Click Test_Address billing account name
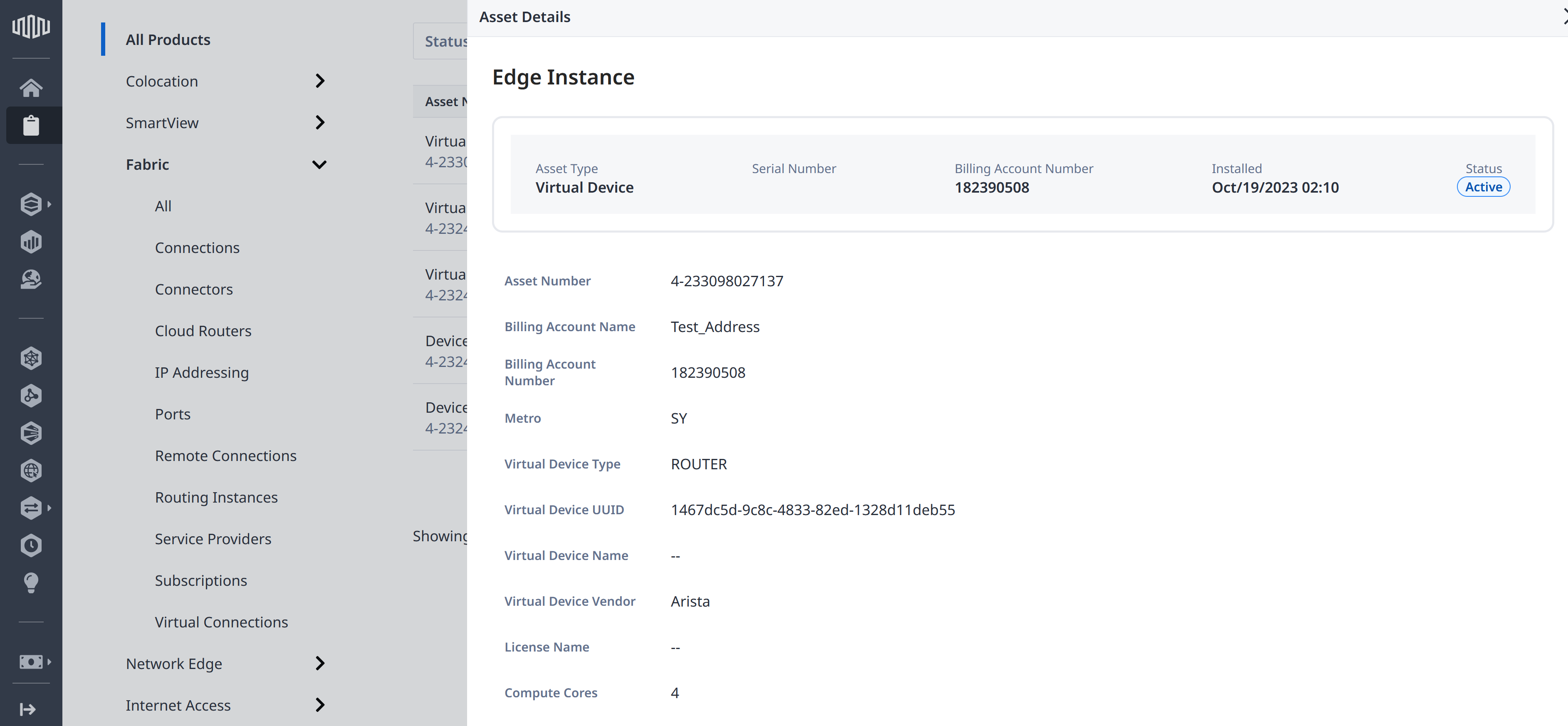This screenshot has height=726, width=1568. [715, 327]
